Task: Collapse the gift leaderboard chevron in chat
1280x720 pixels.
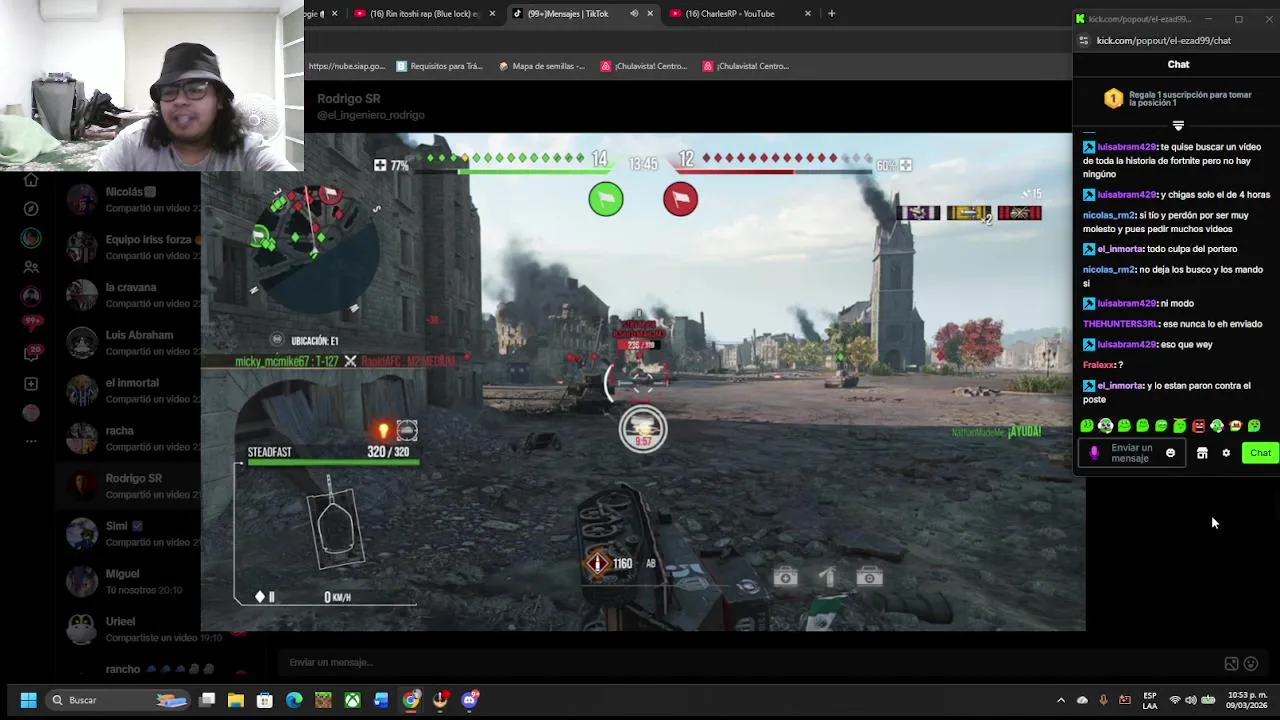Action: 1178,125
